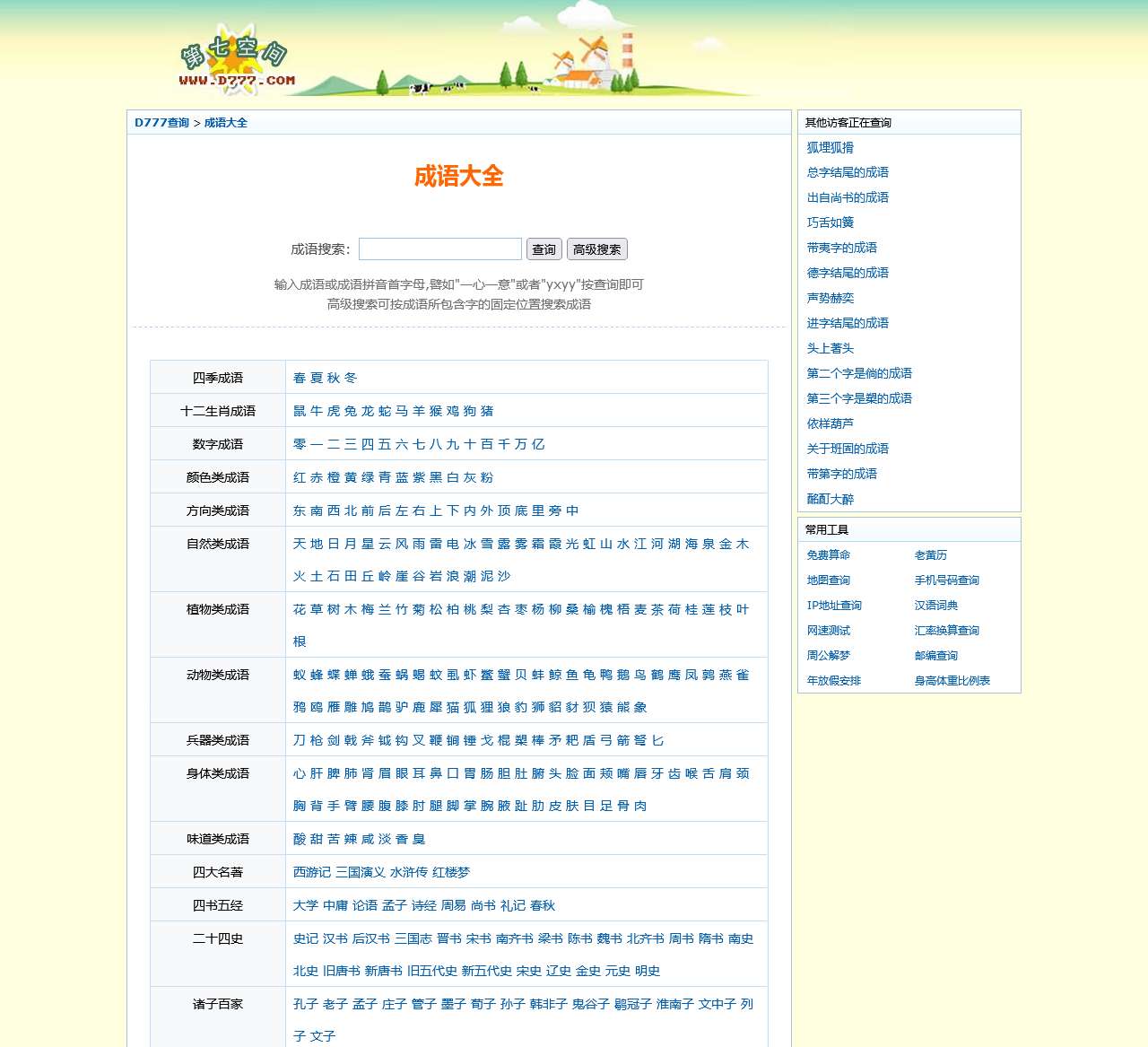Open 出自尚书的成语 link
This screenshot has height=1047, width=1148.
pyautogui.click(x=847, y=197)
